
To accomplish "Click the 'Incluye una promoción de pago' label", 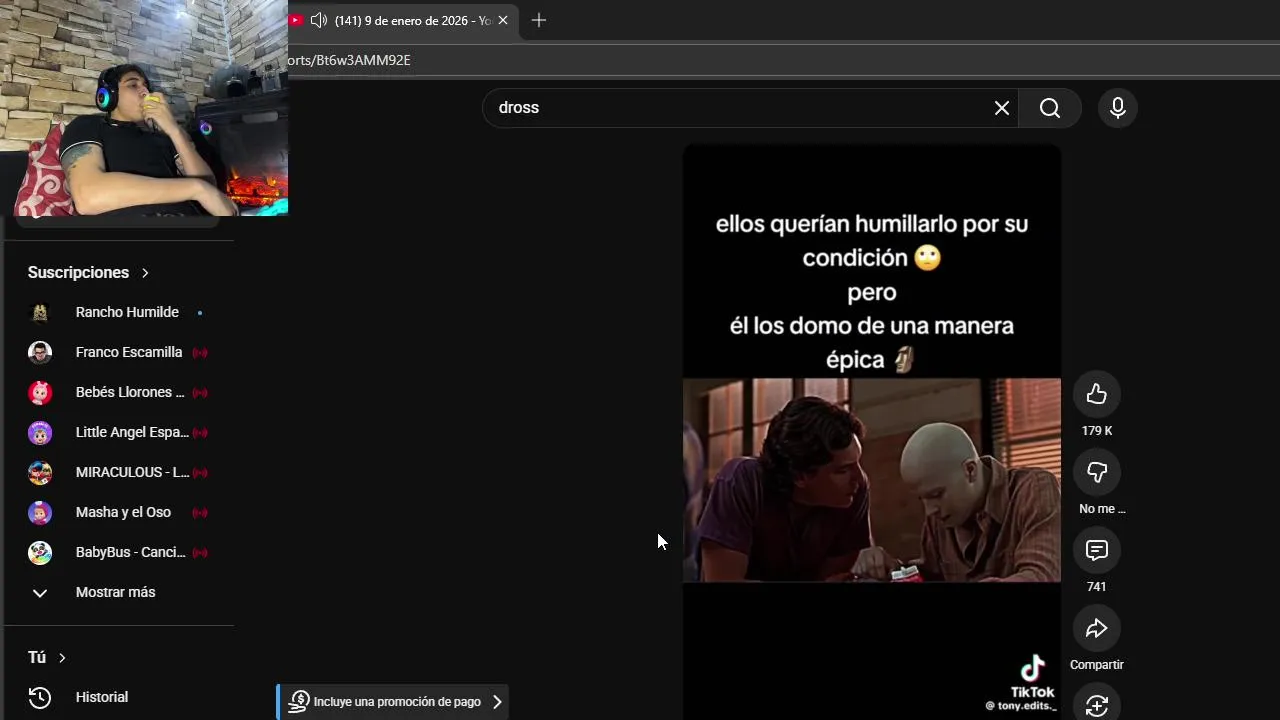I will click(x=397, y=702).
